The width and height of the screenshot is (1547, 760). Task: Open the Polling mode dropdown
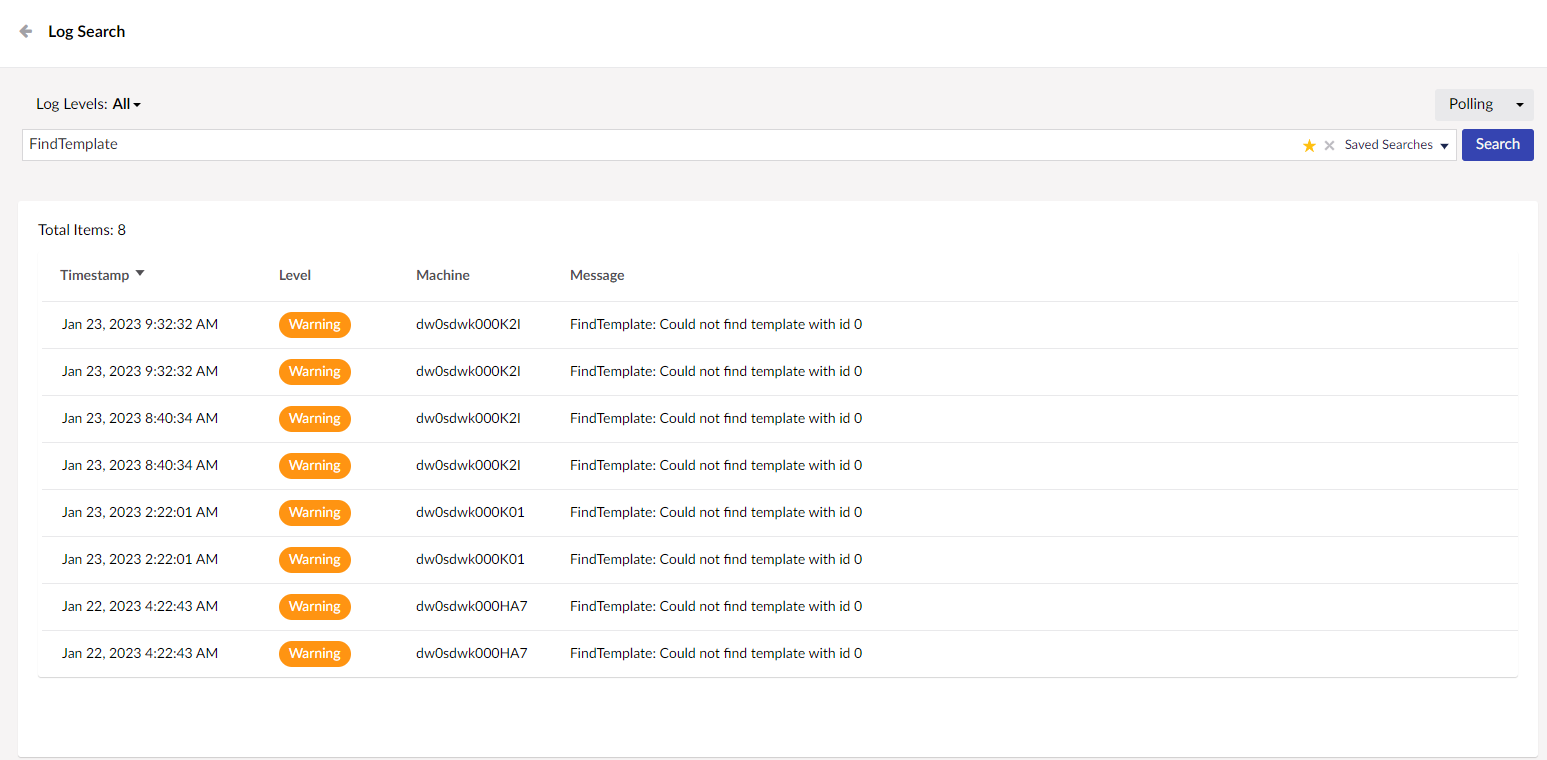coord(1484,104)
